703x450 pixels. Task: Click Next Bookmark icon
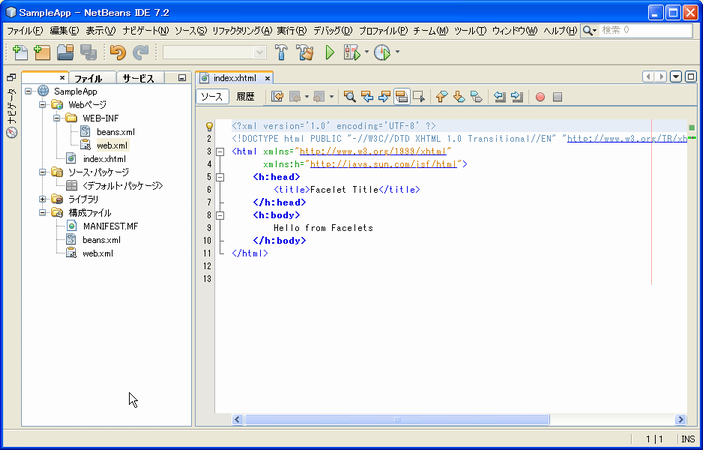point(459,97)
